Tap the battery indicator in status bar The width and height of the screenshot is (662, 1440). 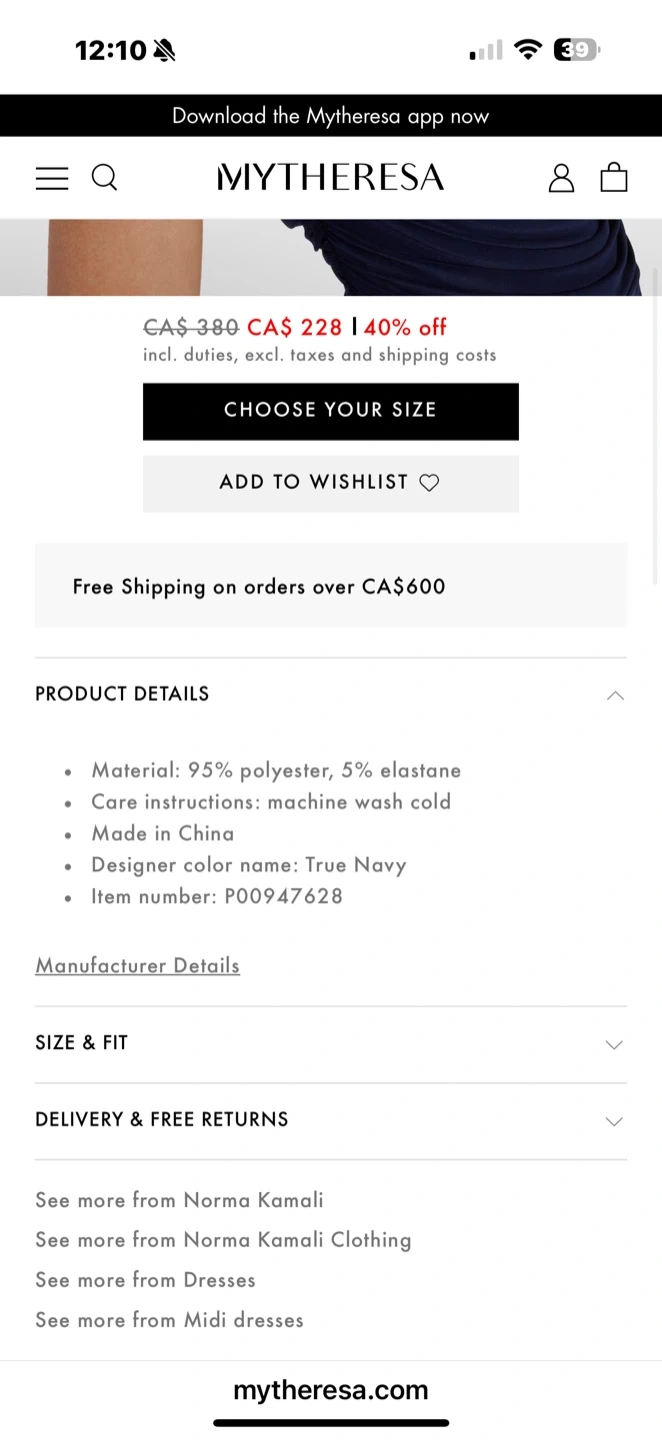pyautogui.click(x=577, y=50)
